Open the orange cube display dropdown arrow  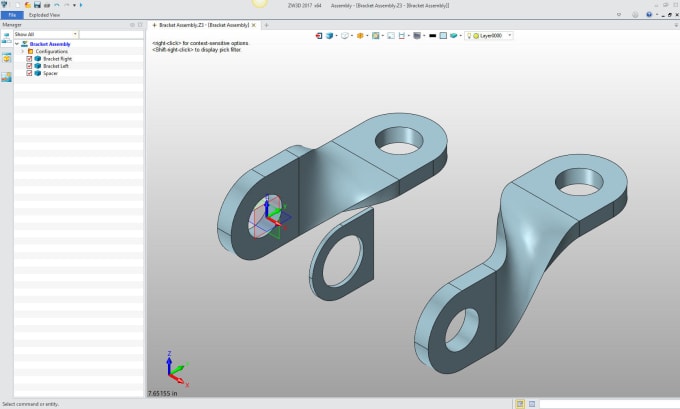(x=367, y=36)
